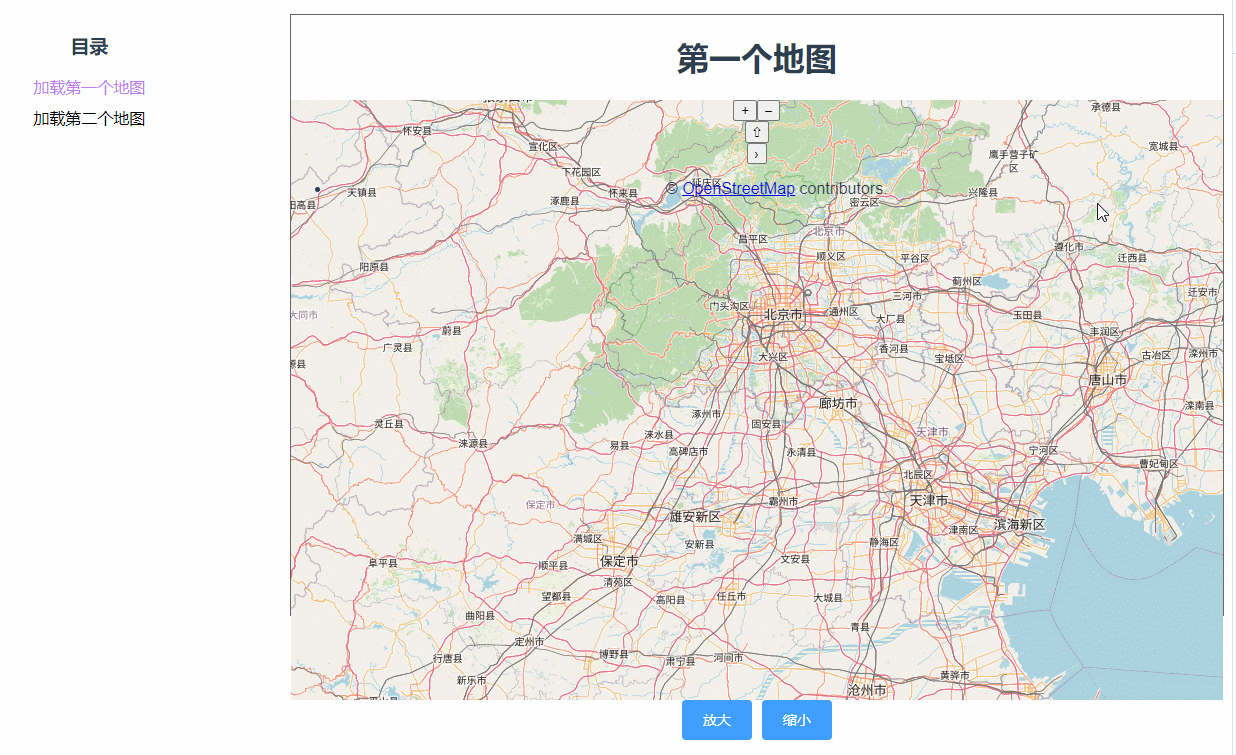This screenshot has width=1236, height=755.
Task: Click the 阜平县 label on the map
Action: [x=384, y=563]
